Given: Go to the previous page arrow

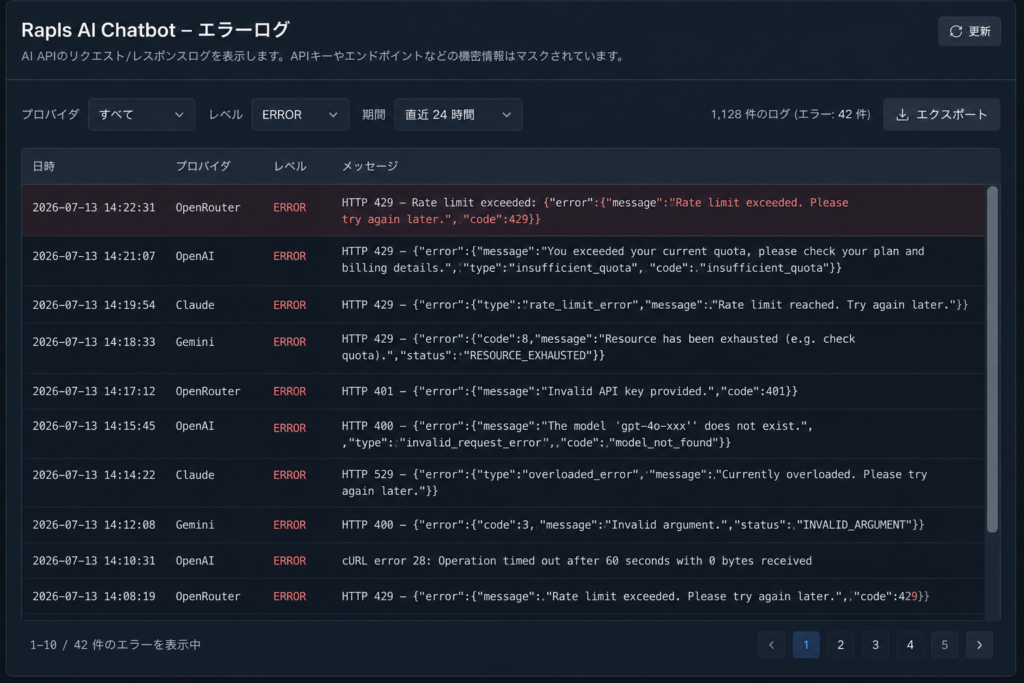Looking at the screenshot, I should [771, 644].
